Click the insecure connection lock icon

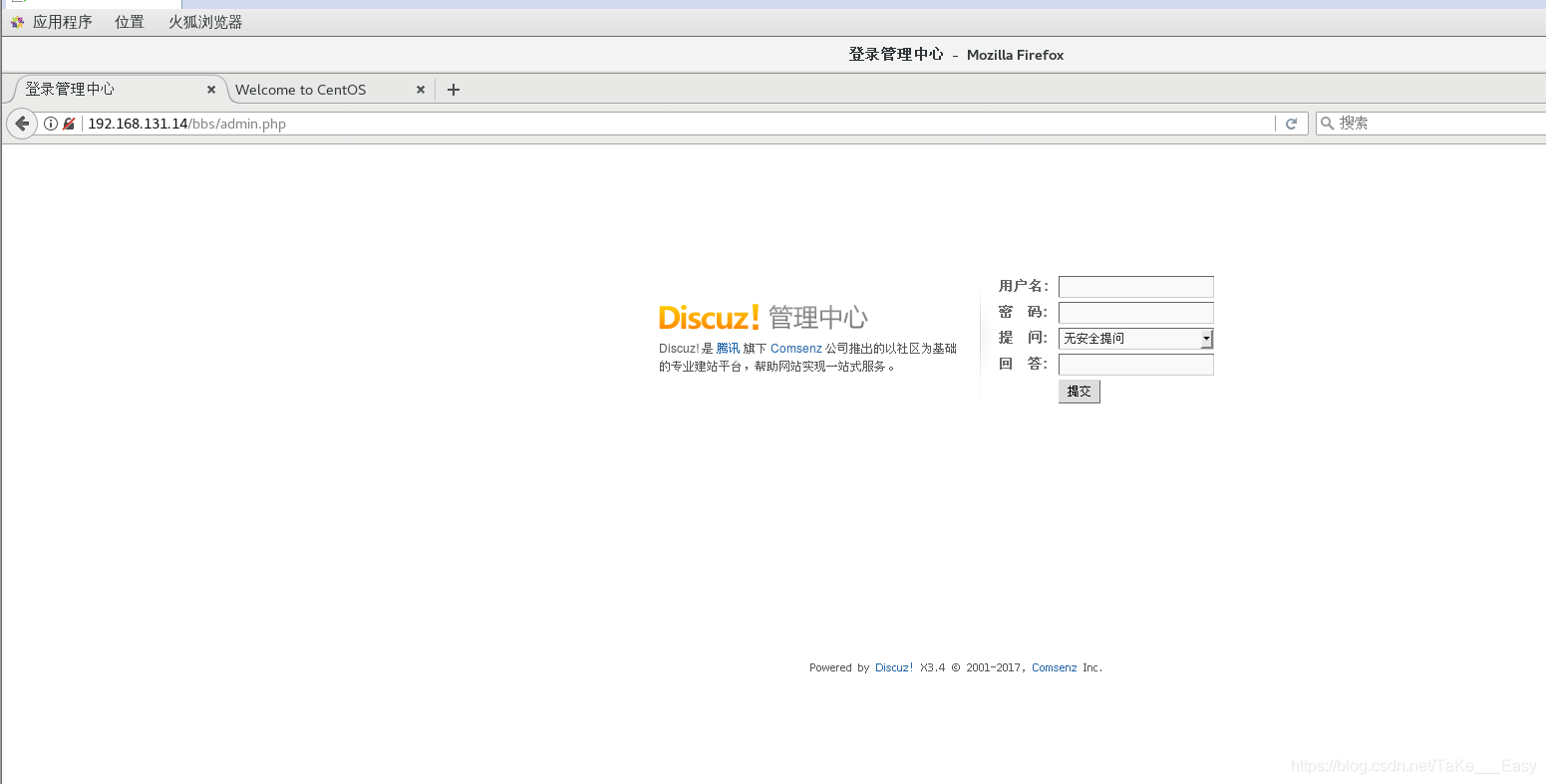[x=69, y=124]
